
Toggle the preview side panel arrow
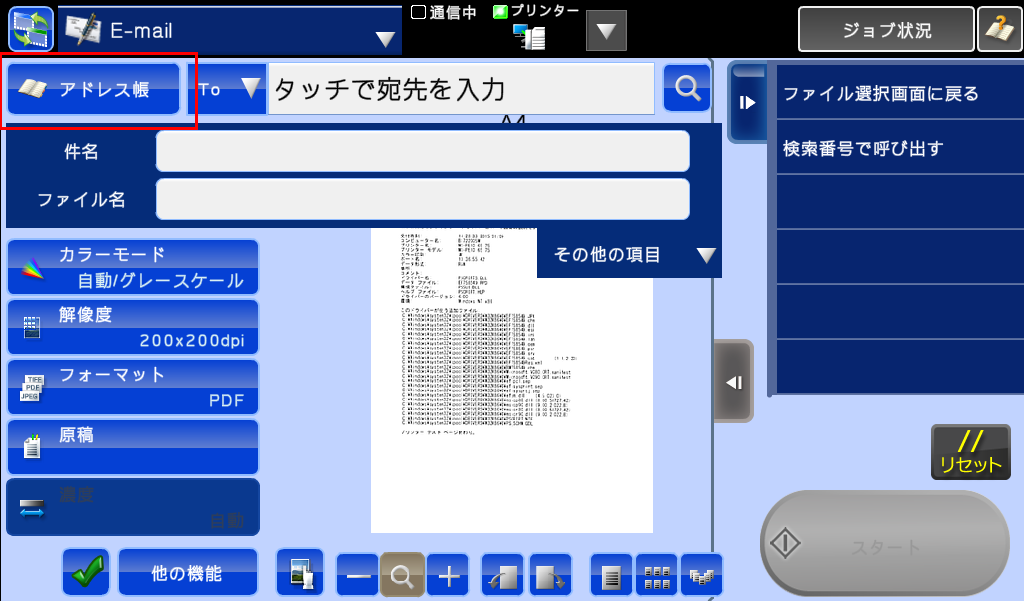pos(734,382)
